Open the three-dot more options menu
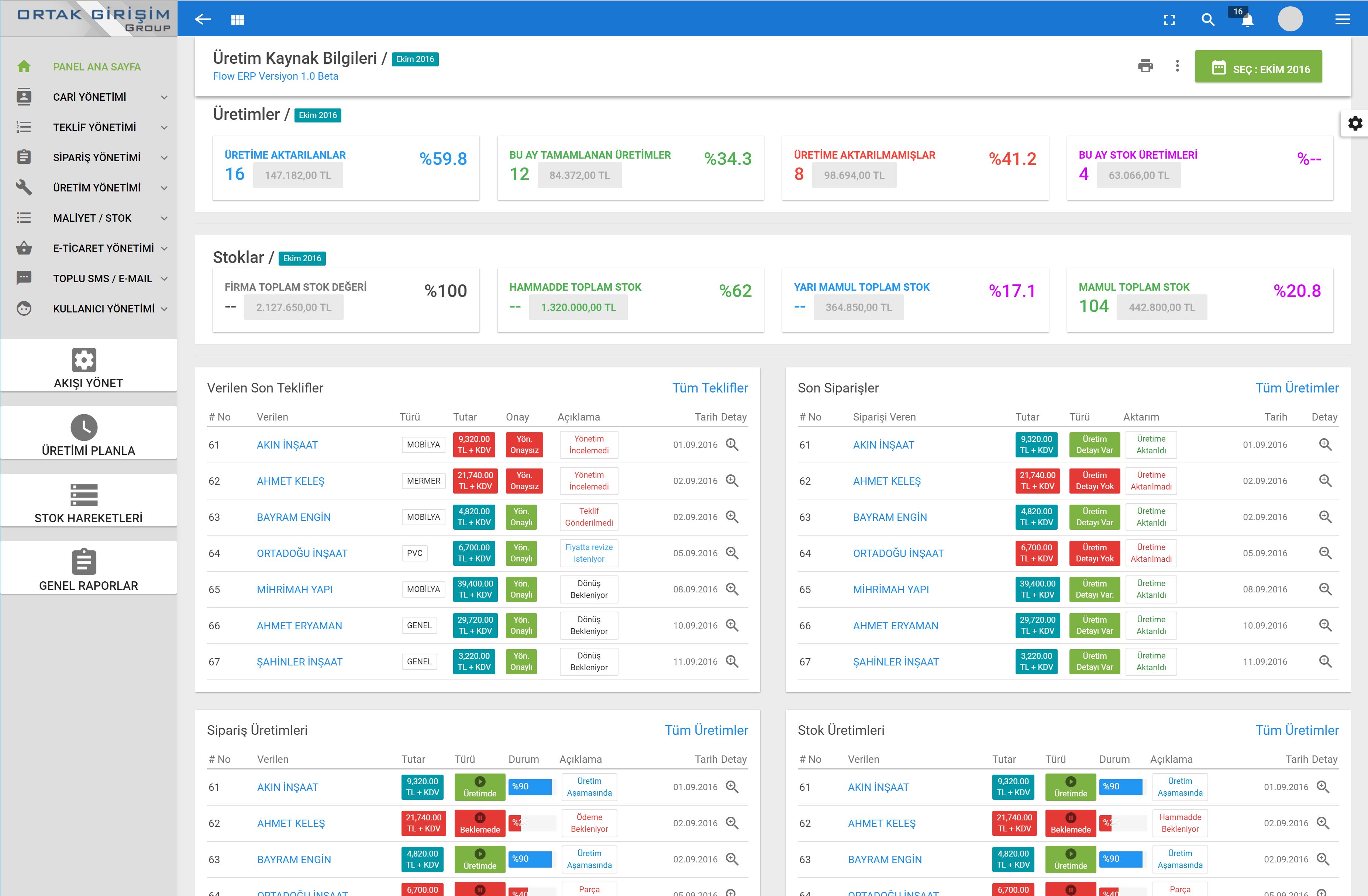 [x=1177, y=66]
